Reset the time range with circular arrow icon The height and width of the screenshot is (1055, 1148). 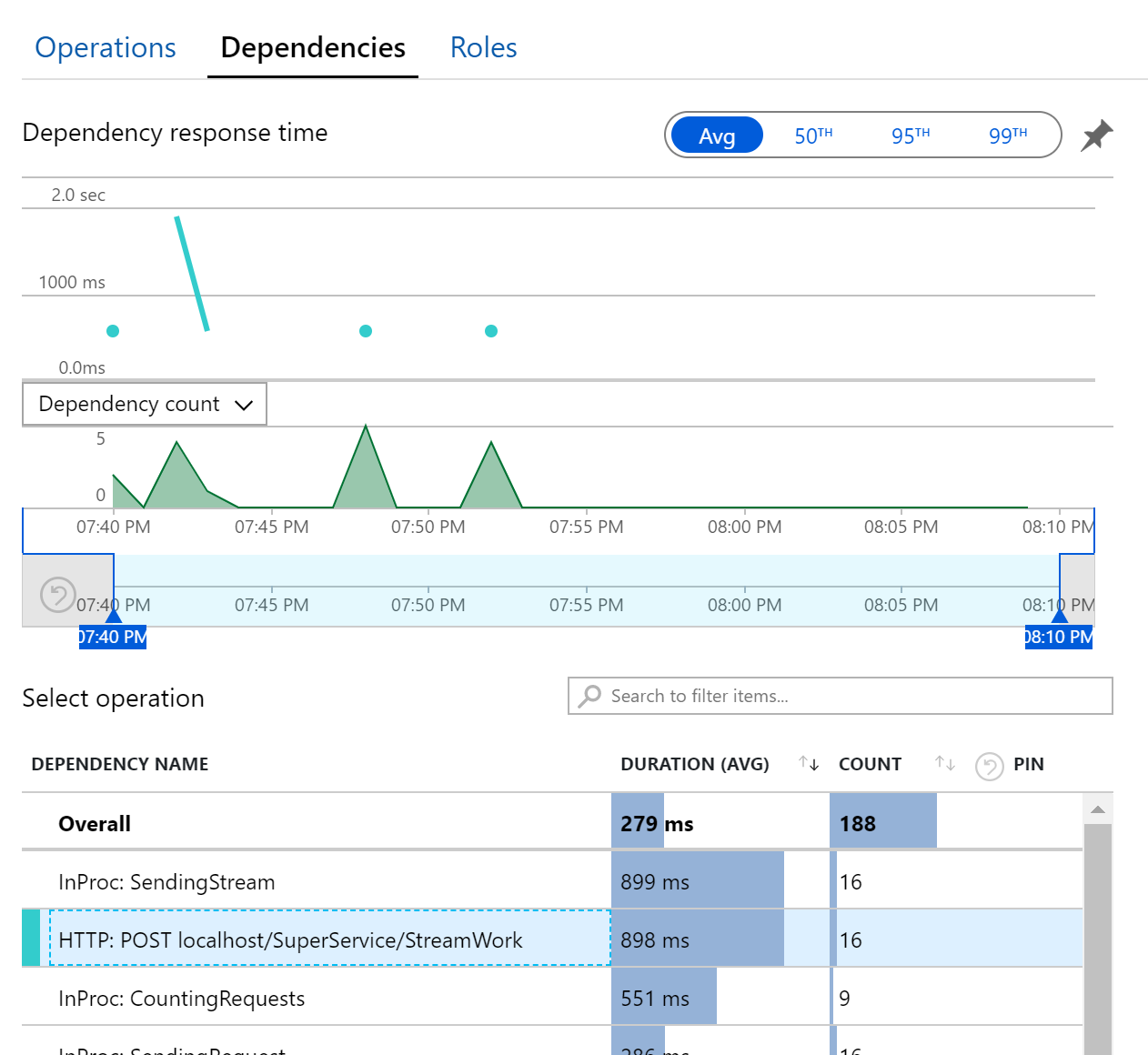coord(58,595)
